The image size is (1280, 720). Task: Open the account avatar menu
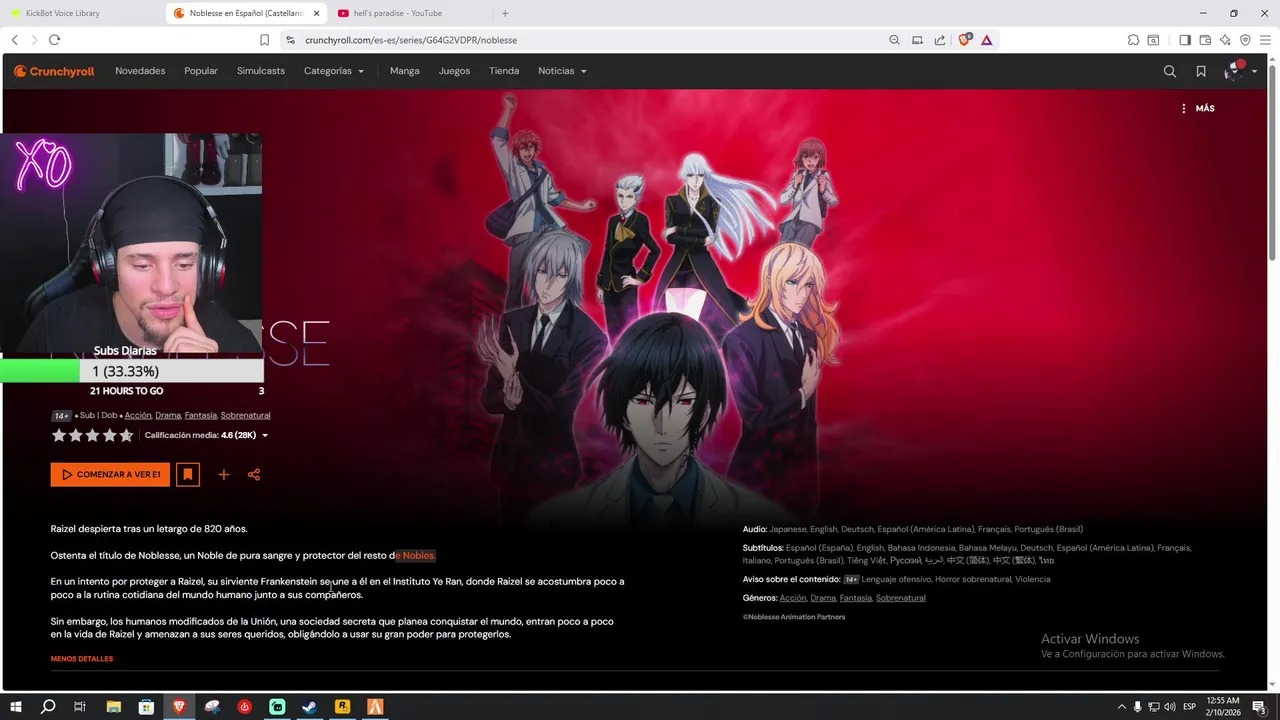(1241, 71)
